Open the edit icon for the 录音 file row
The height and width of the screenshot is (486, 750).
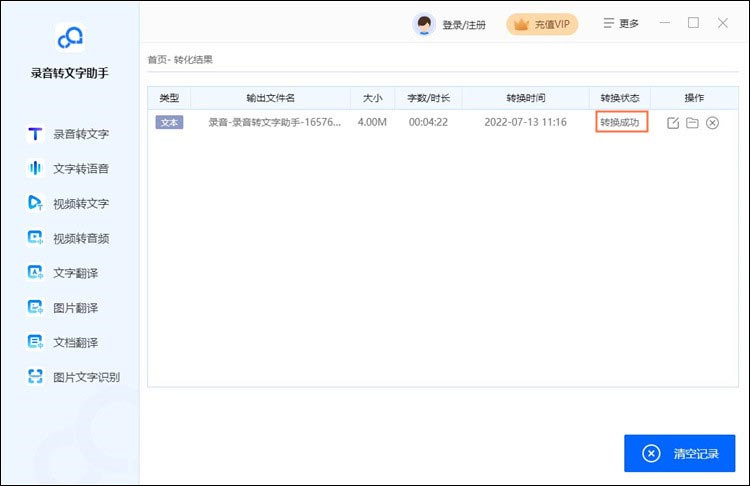pyautogui.click(x=673, y=123)
